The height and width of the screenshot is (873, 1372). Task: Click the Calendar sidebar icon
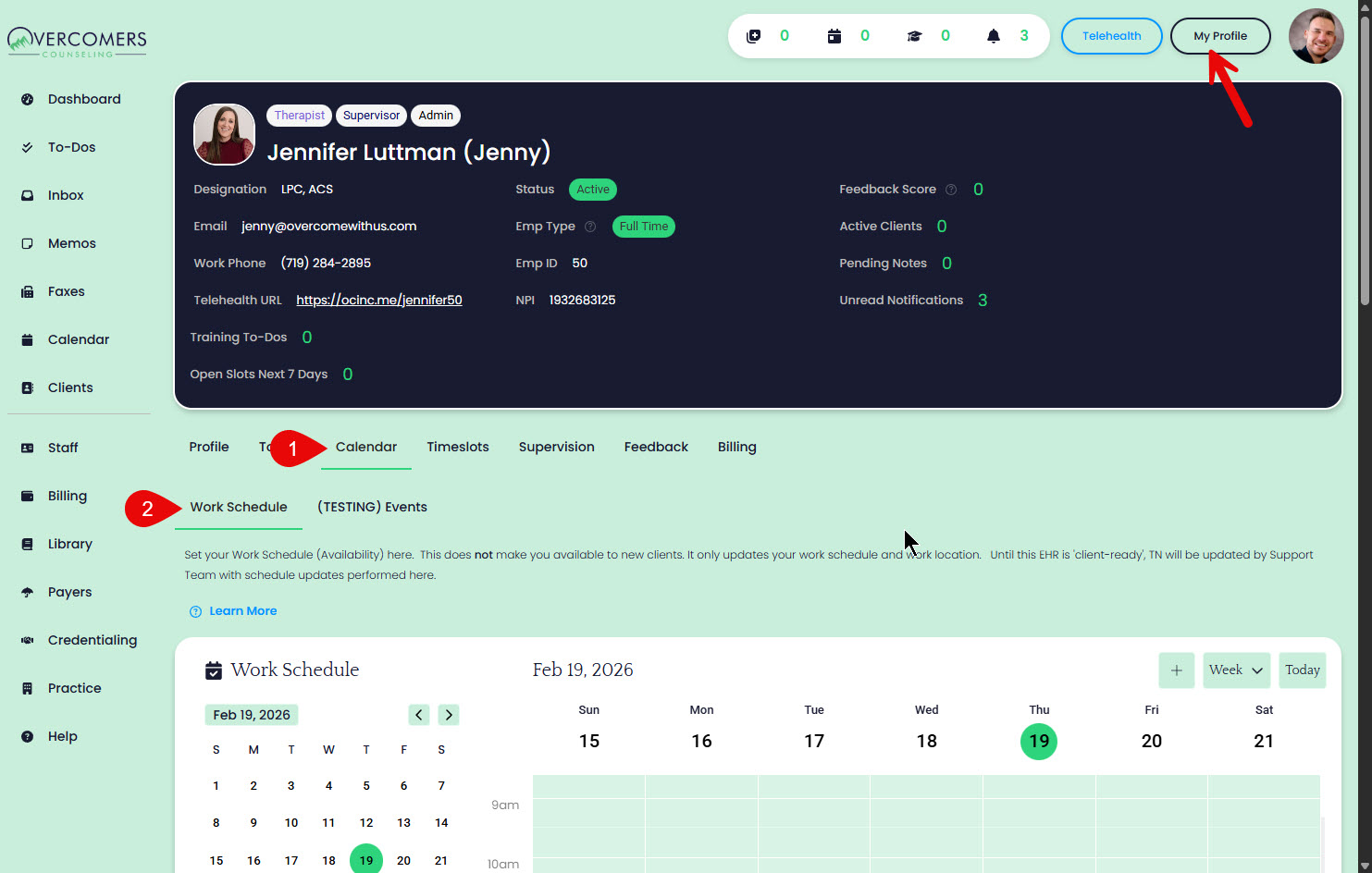[28, 339]
